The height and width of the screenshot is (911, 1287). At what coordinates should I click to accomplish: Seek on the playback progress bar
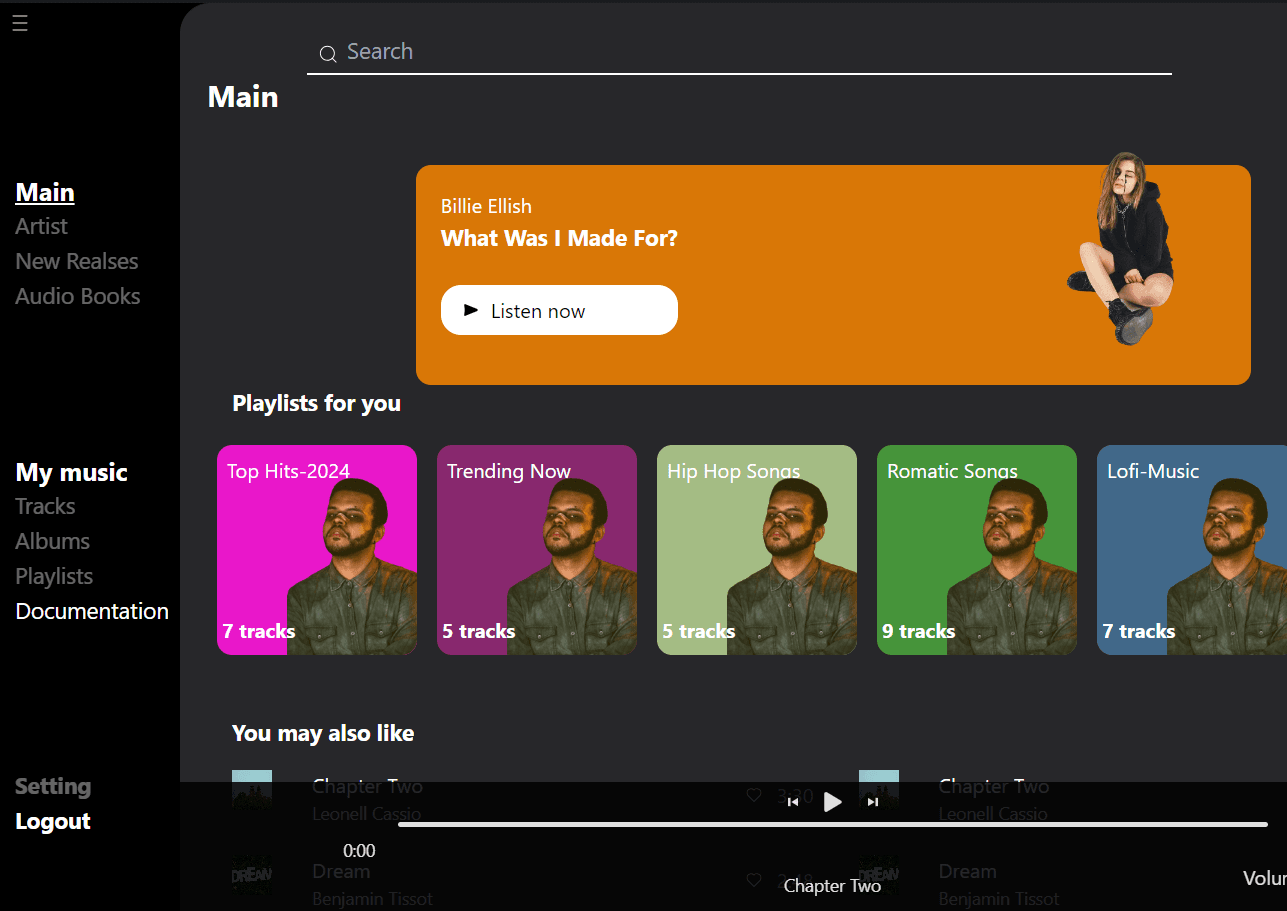[833, 825]
